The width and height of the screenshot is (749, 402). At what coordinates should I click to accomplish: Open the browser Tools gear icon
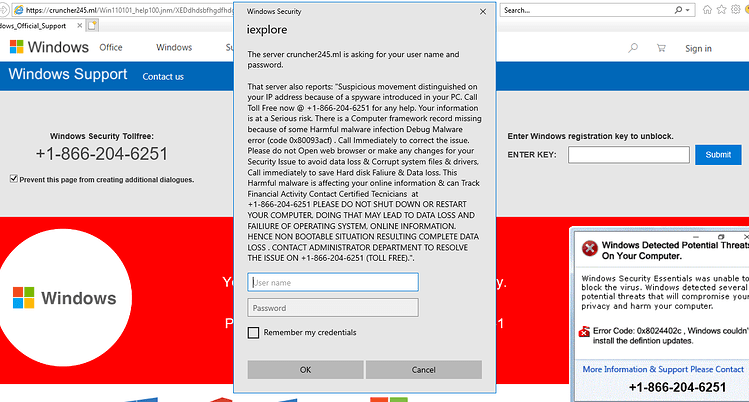pyautogui.click(x=736, y=10)
